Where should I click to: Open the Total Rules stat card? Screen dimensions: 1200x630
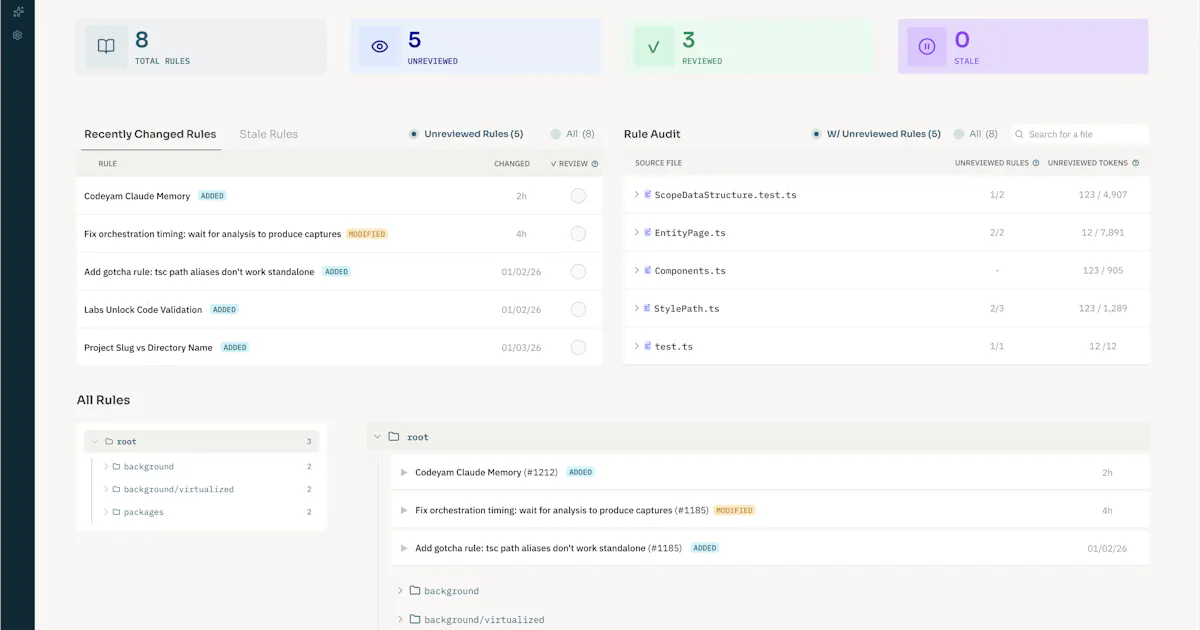click(x=201, y=46)
